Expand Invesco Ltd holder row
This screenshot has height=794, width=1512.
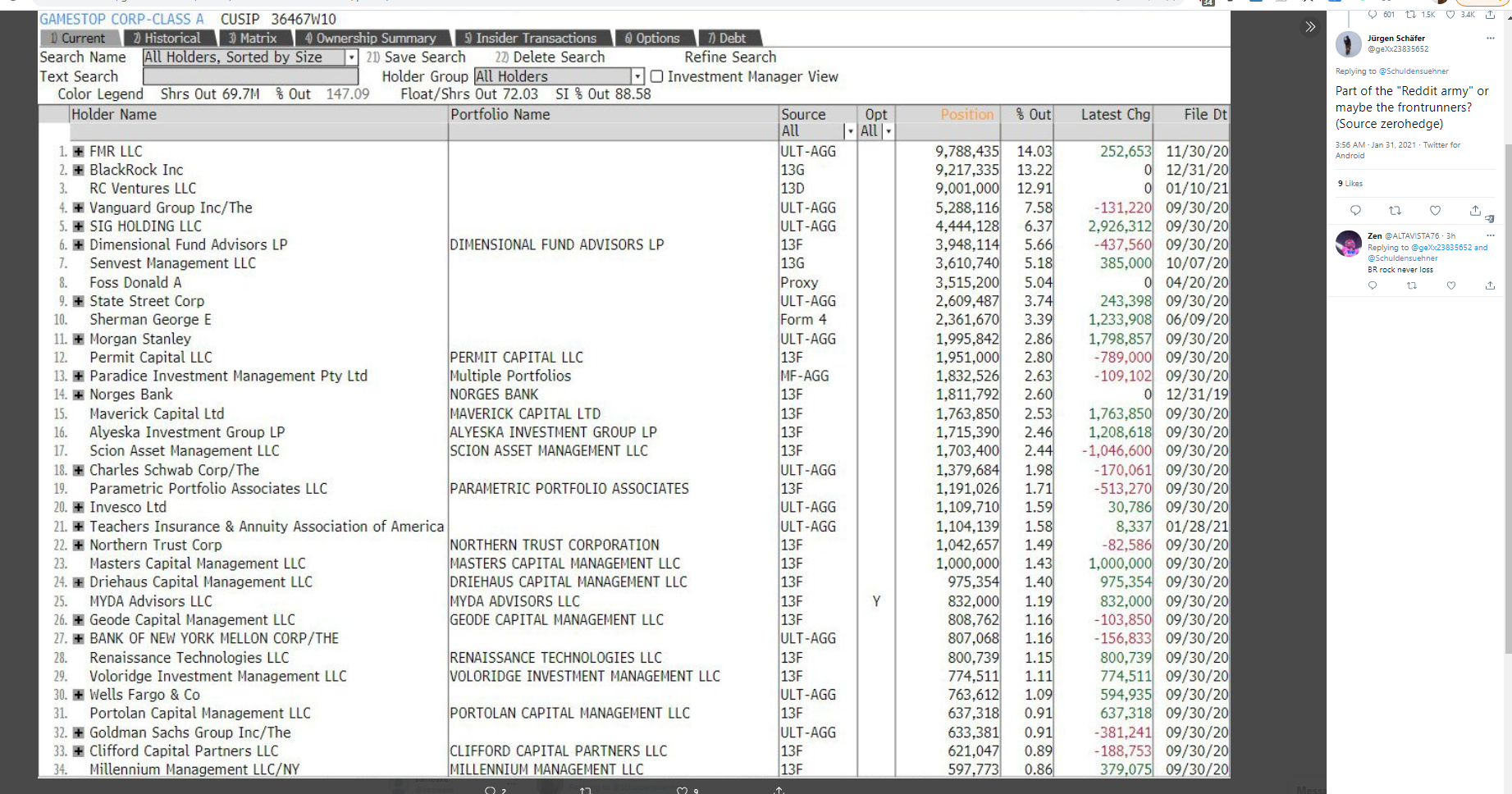click(x=79, y=508)
